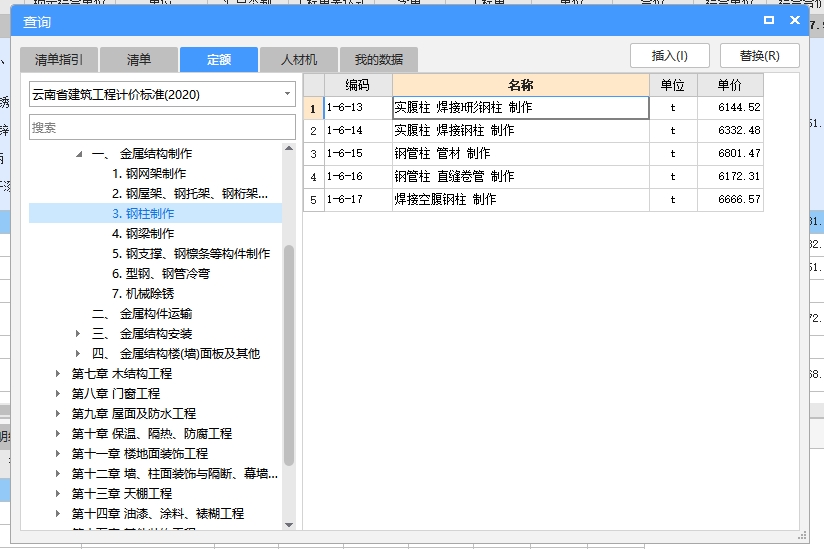824x549 pixels.
Task: Select row header number 1
Action: point(313,108)
